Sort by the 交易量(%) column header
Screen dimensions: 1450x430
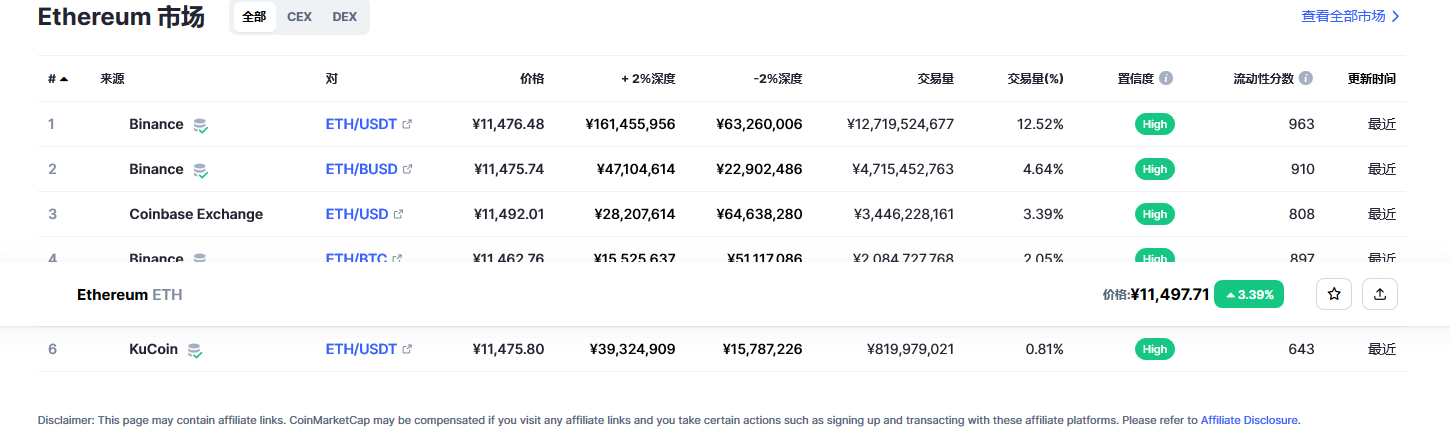tap(1034, 78)
